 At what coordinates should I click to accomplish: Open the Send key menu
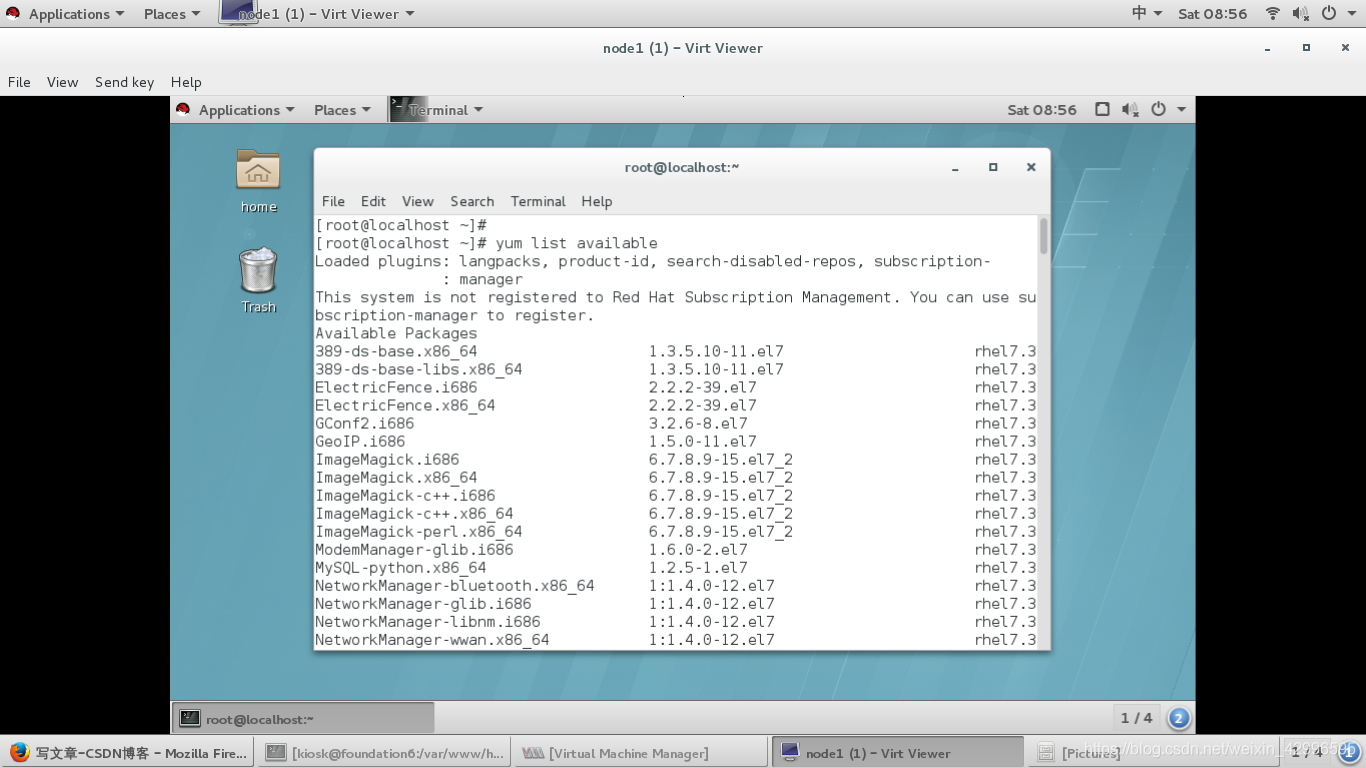[x=124, y=82]
